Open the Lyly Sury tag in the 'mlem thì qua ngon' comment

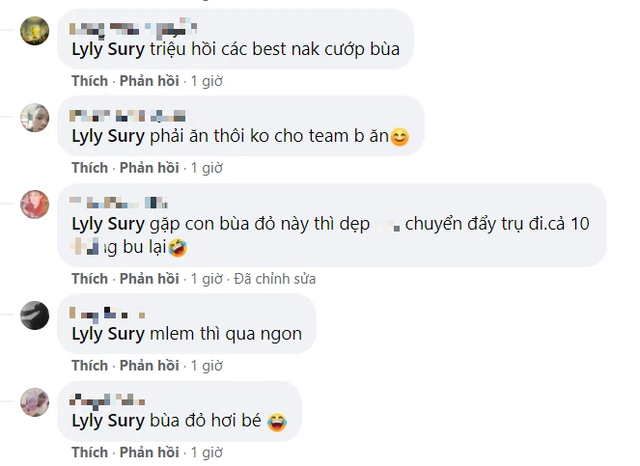click(108, 334)
